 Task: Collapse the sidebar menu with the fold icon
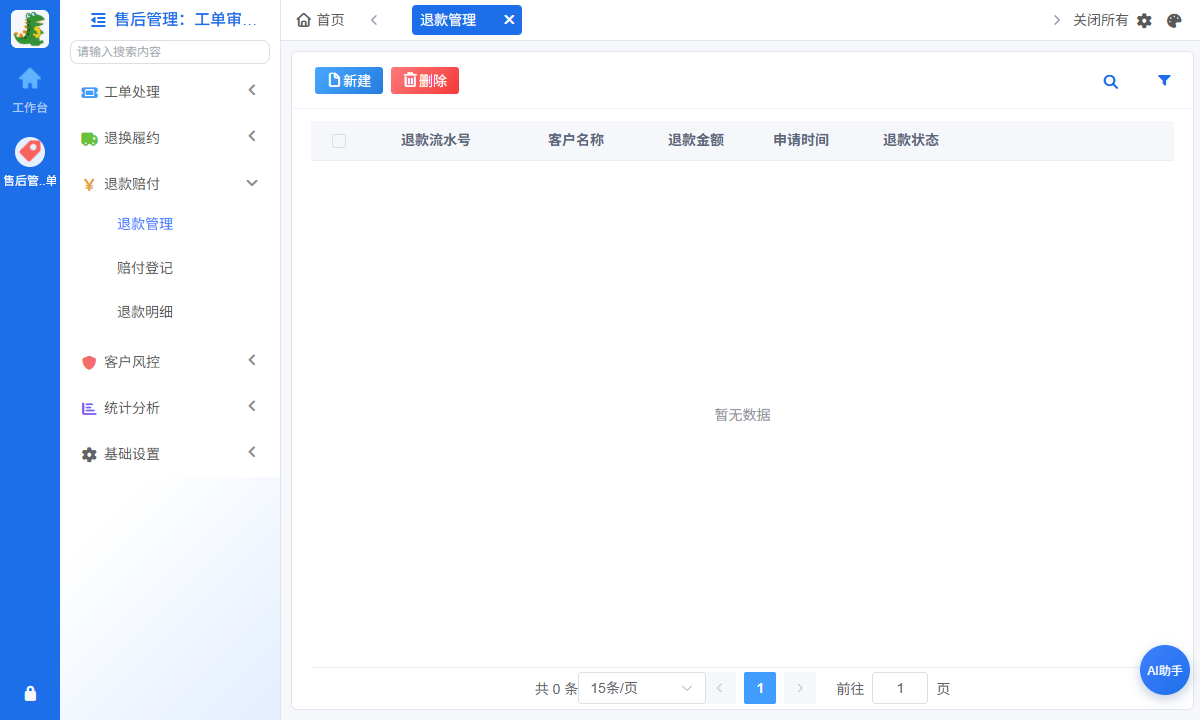coord(98,19)
